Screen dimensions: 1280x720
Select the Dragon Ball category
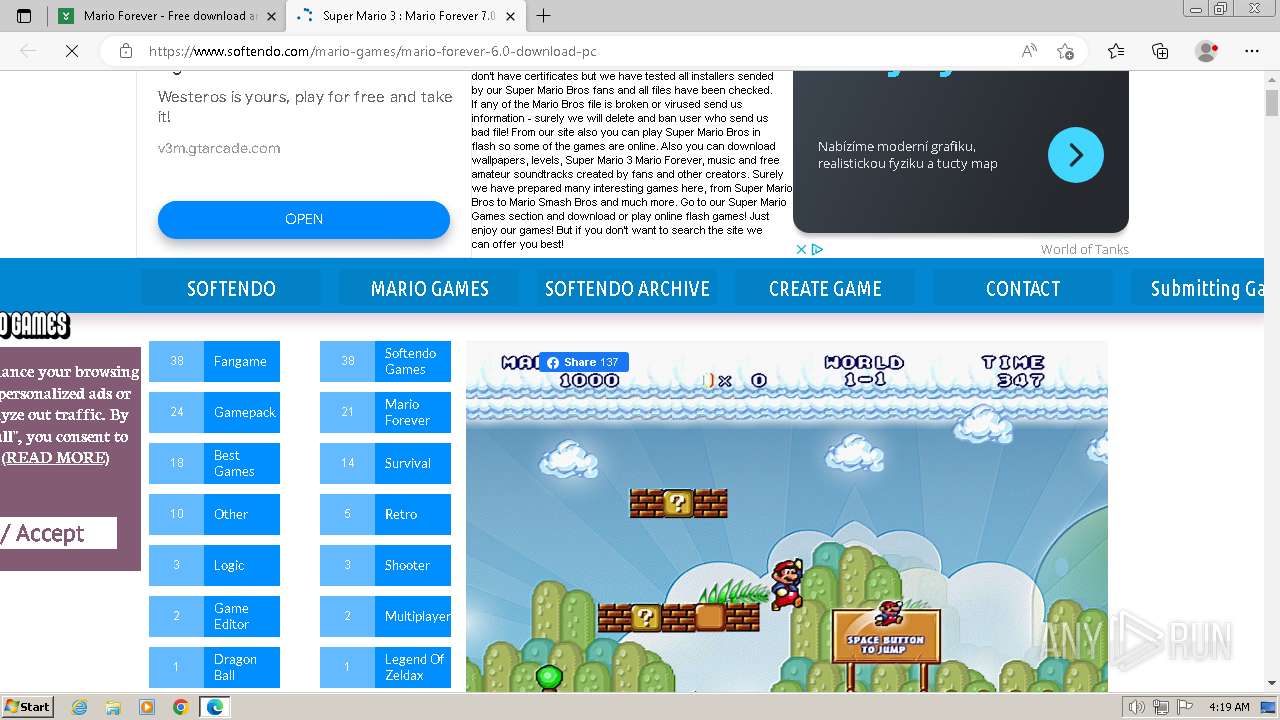click(214, 667)
